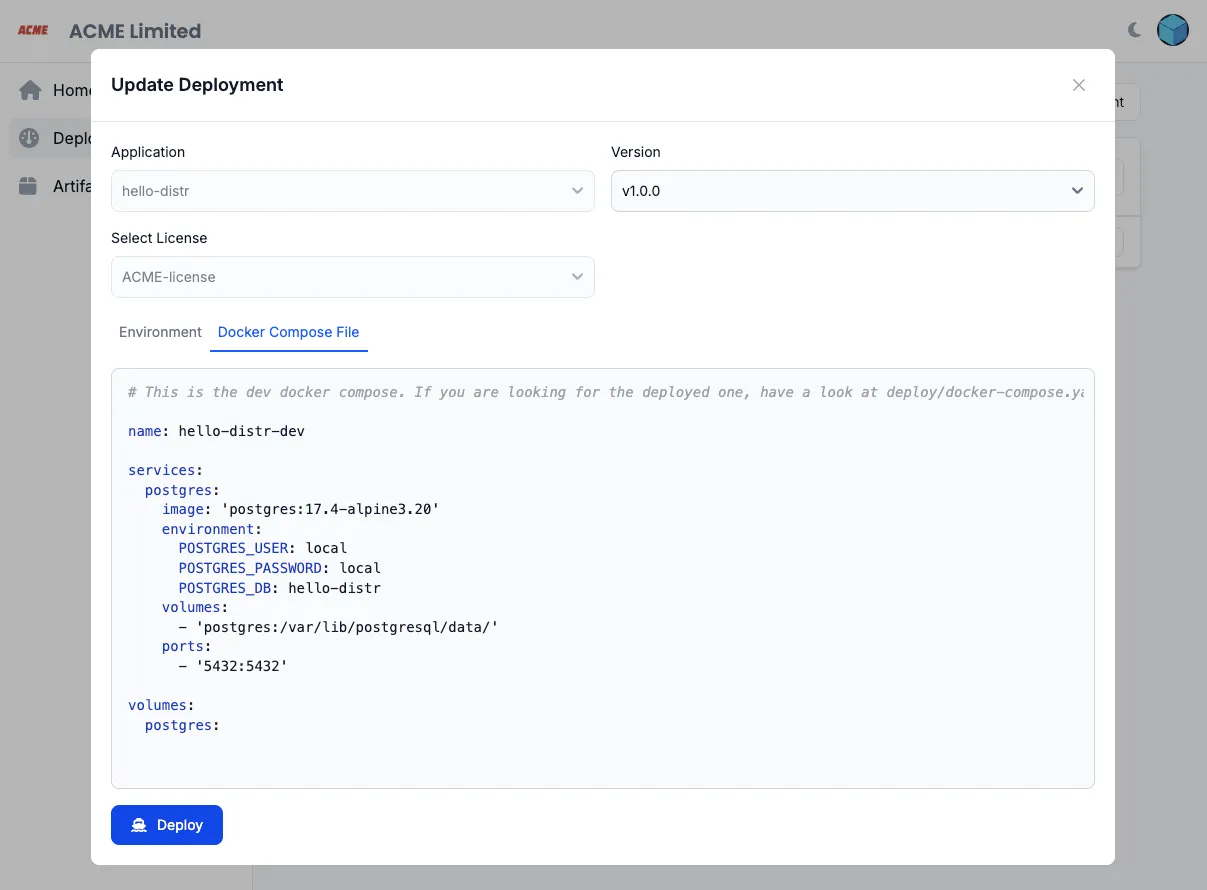Screen dimensions: 1207x890
Task: Click the Home icon in sidebar
Action: point(31,90)
